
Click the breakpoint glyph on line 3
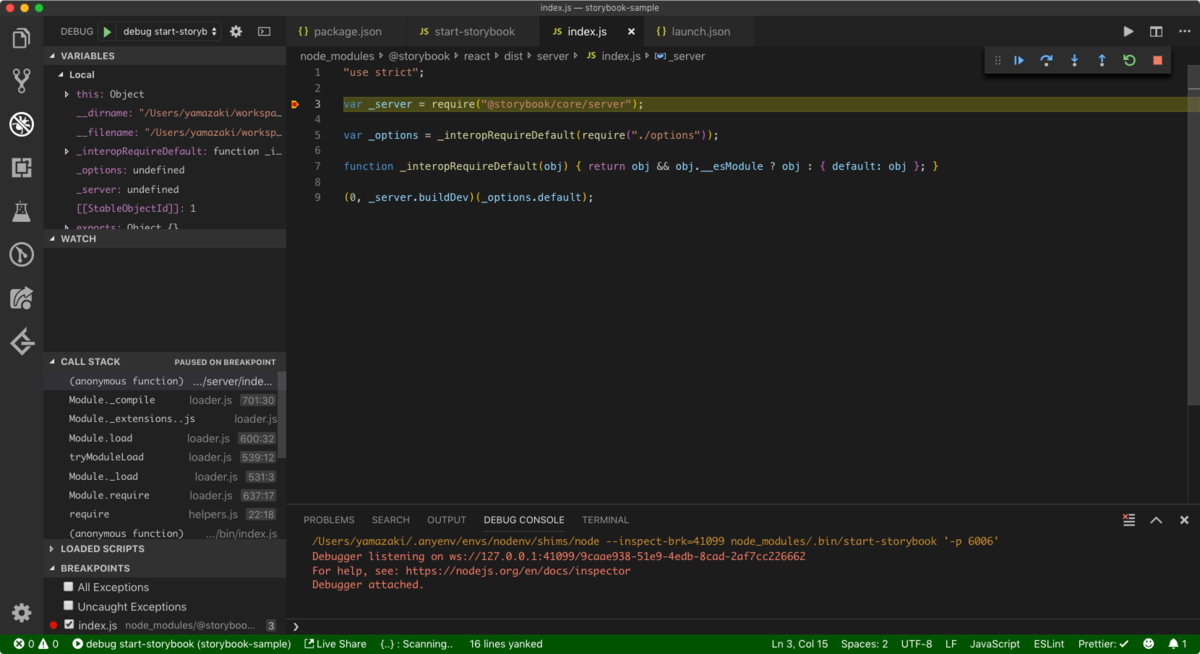click(295, 104)
